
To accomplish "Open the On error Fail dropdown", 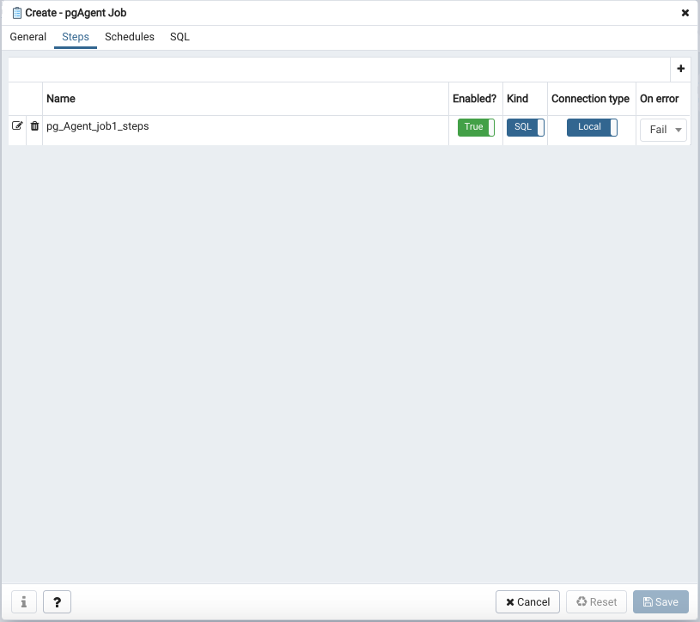I will click(664, 130).
